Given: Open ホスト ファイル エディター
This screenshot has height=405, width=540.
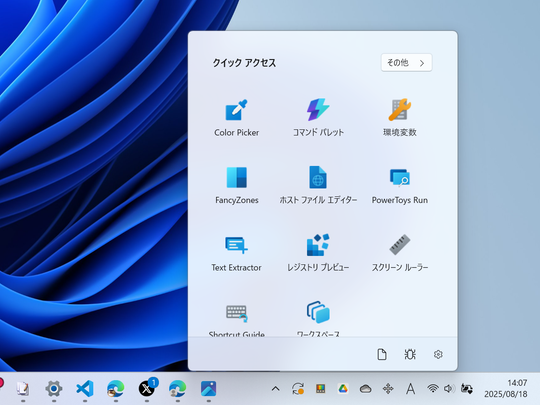Looking at the screenshot, I should 318,186.
